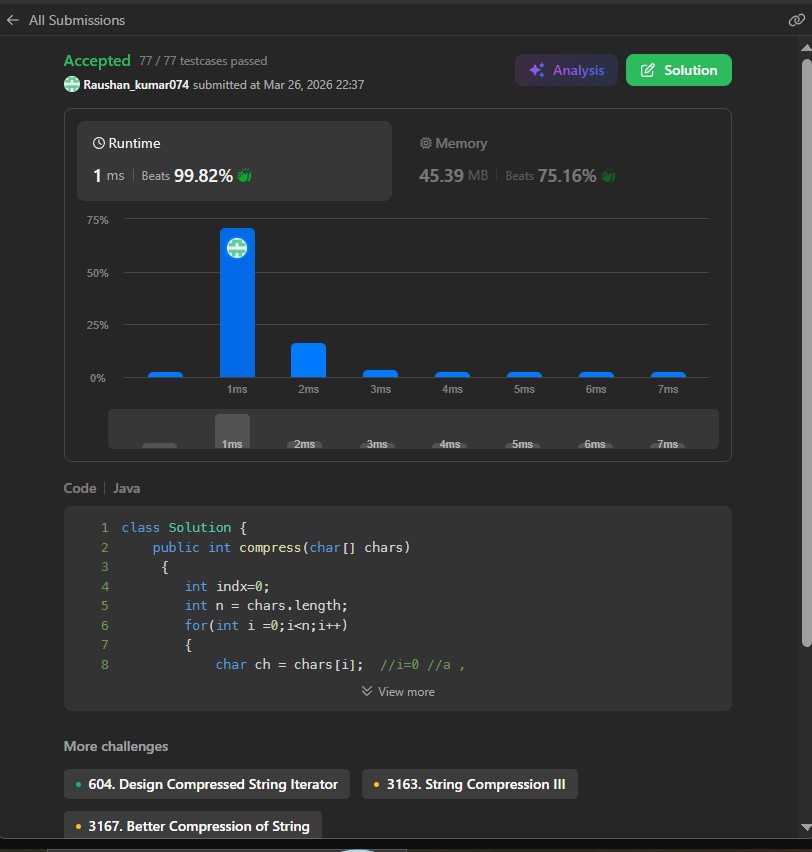Copy submission link using the chain icon

click(795, 20)
